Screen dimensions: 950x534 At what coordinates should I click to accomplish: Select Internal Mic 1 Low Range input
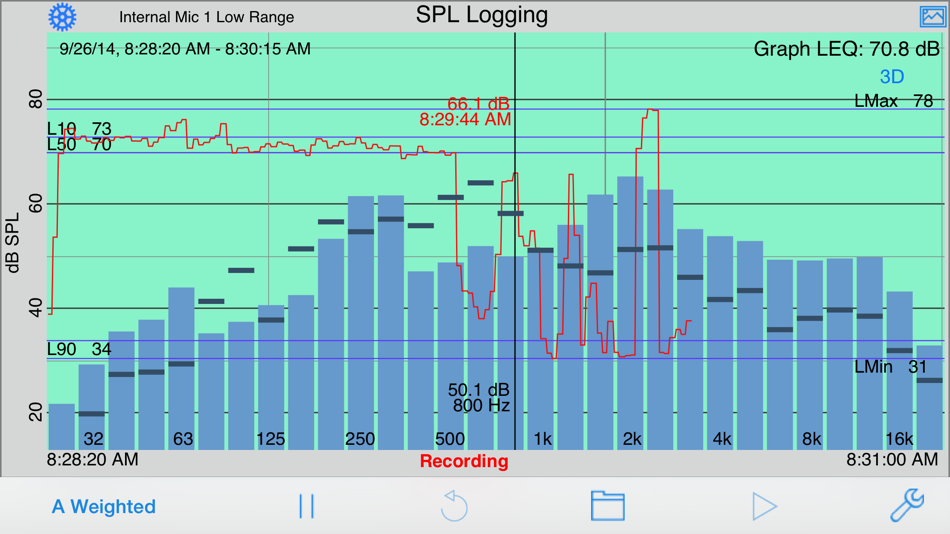point(207,17)
